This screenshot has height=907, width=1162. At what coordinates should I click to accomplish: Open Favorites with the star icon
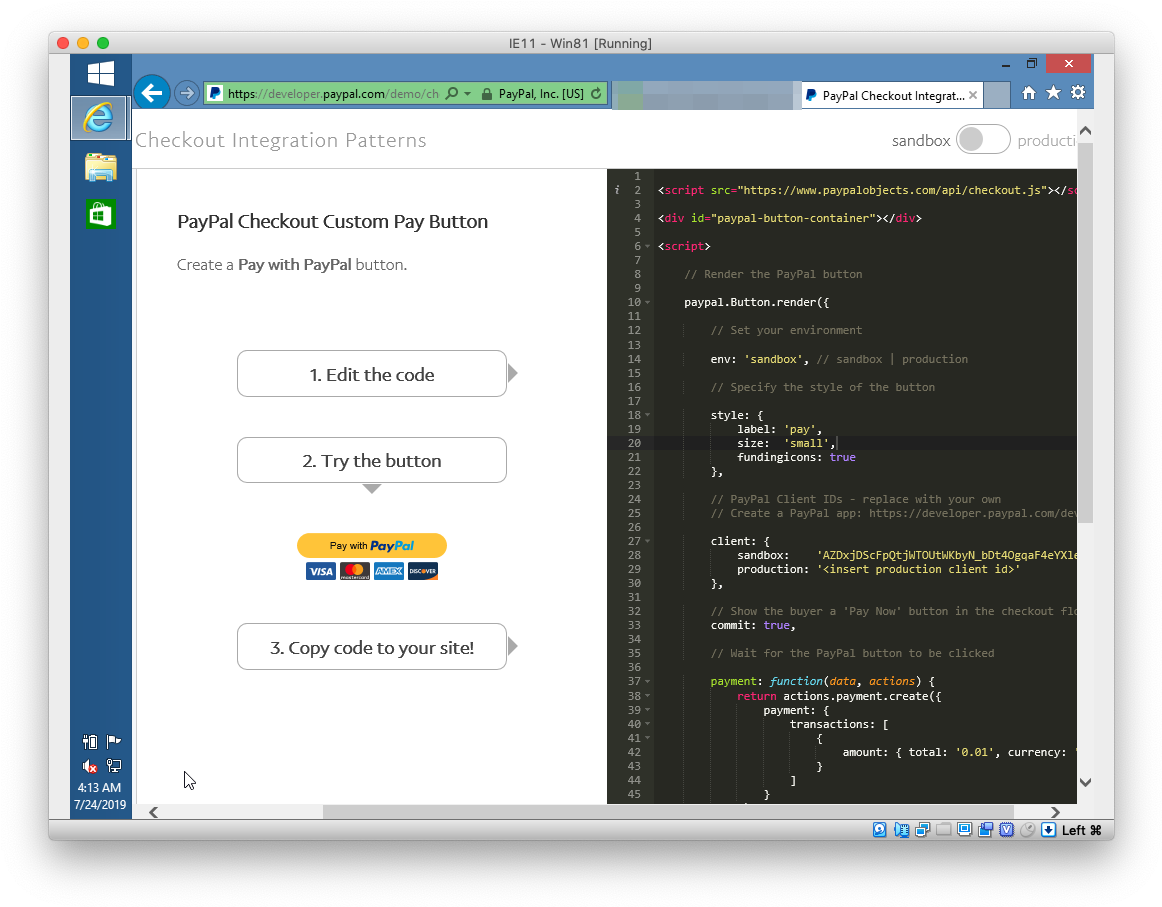[x=1053, y=93]
